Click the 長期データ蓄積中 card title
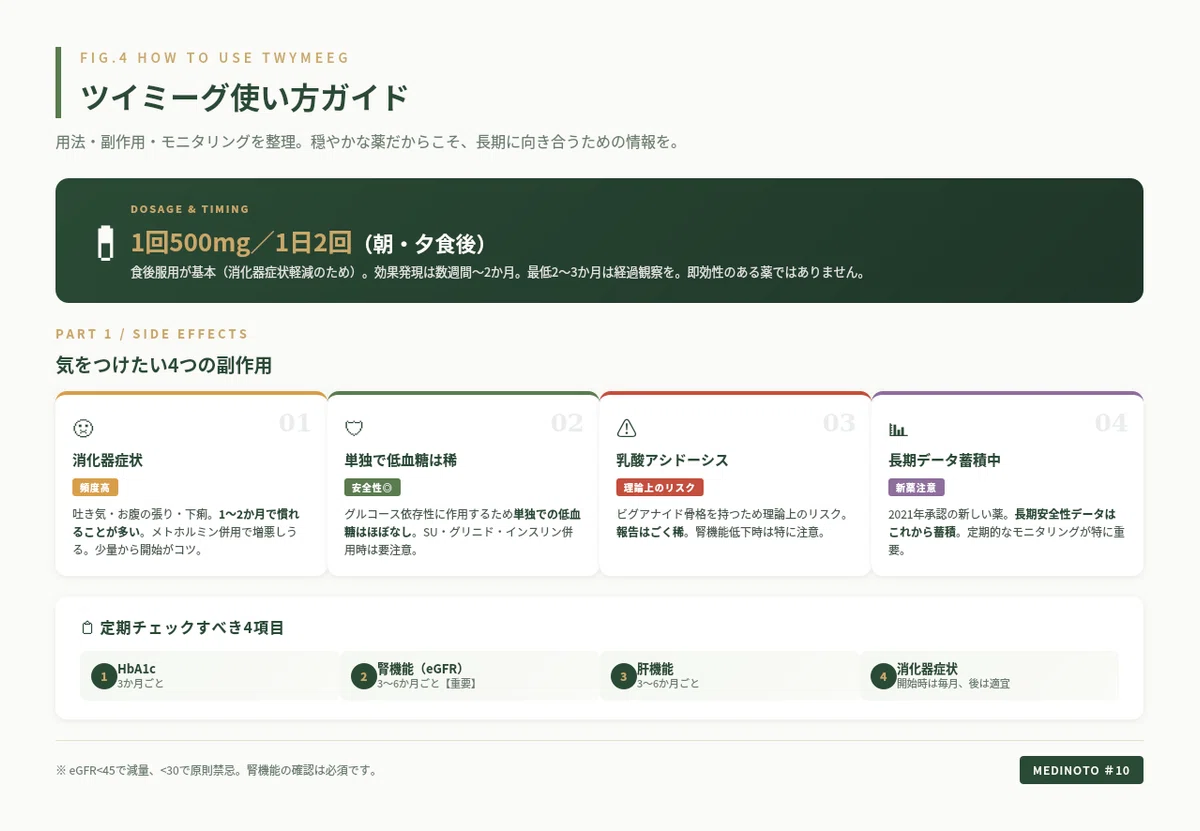This screenshot has height=831, width=1200. (945, 460)
